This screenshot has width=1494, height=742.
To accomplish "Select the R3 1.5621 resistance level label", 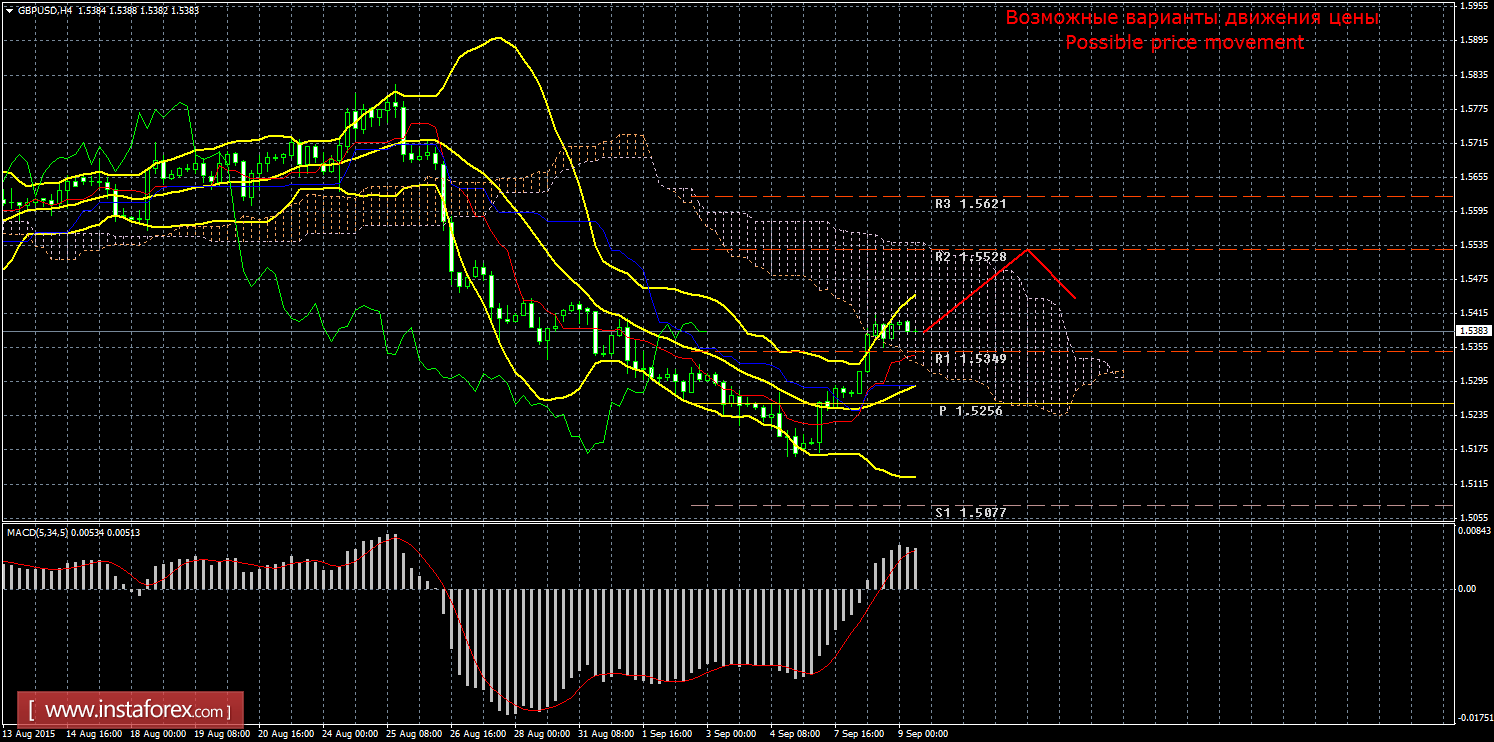I will [970, 204].
